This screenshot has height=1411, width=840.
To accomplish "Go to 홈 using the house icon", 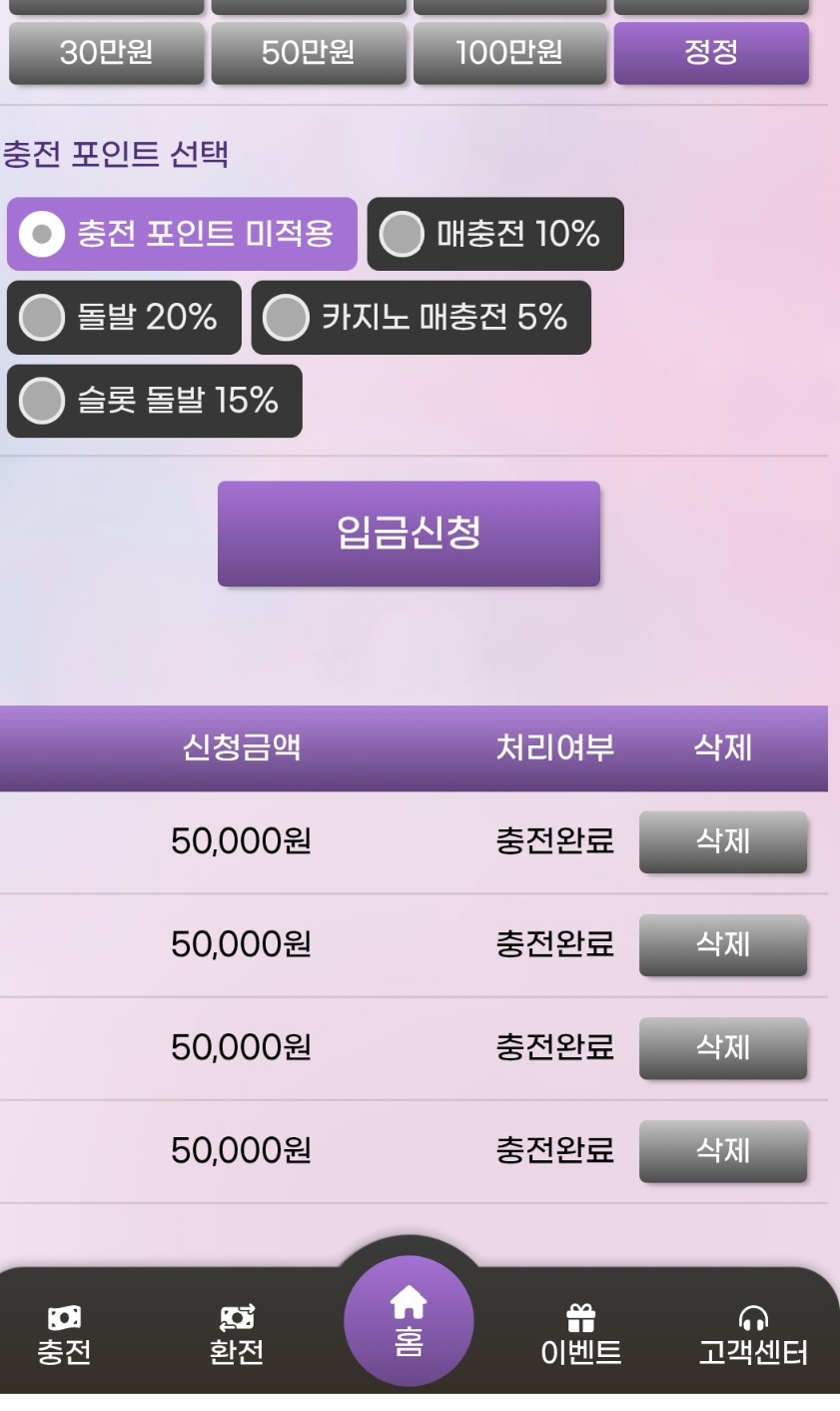I will (408, 1301).
